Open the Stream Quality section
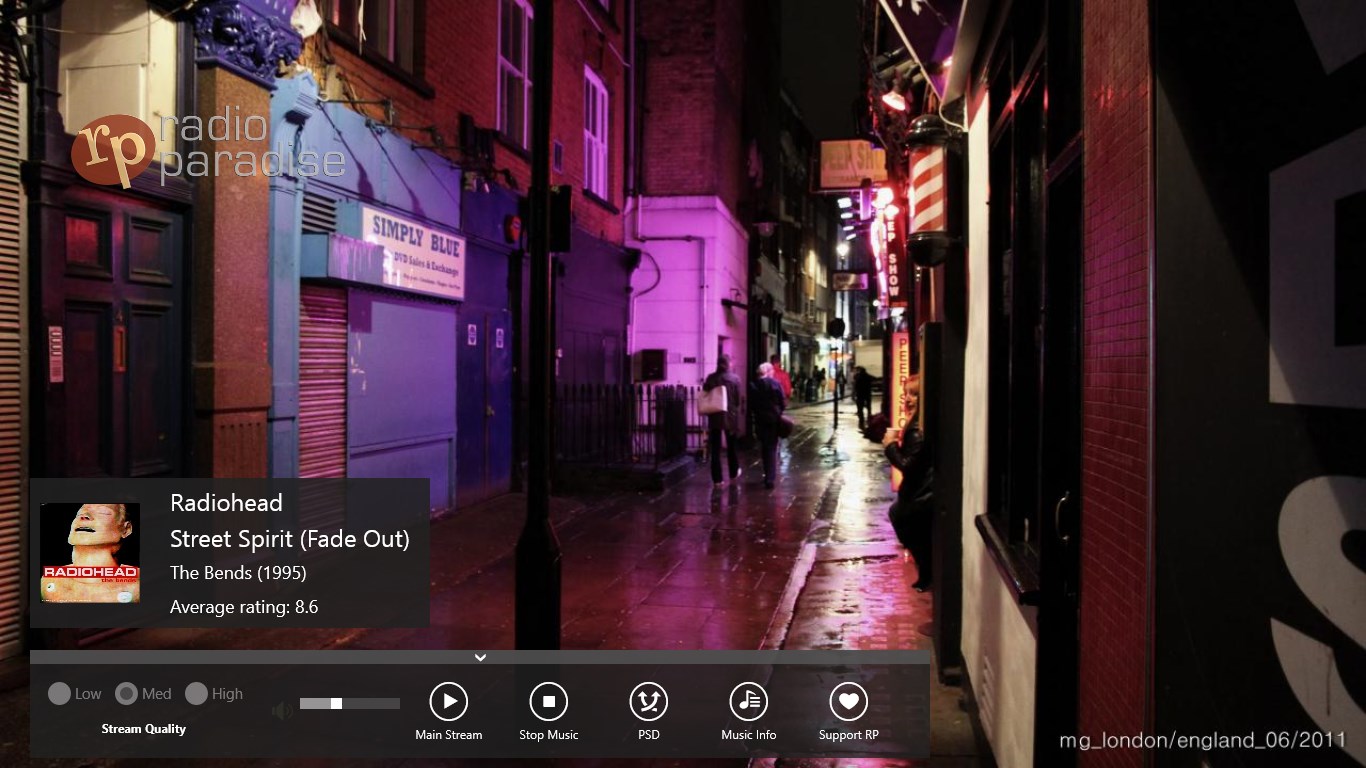 (x=144, y=729)
